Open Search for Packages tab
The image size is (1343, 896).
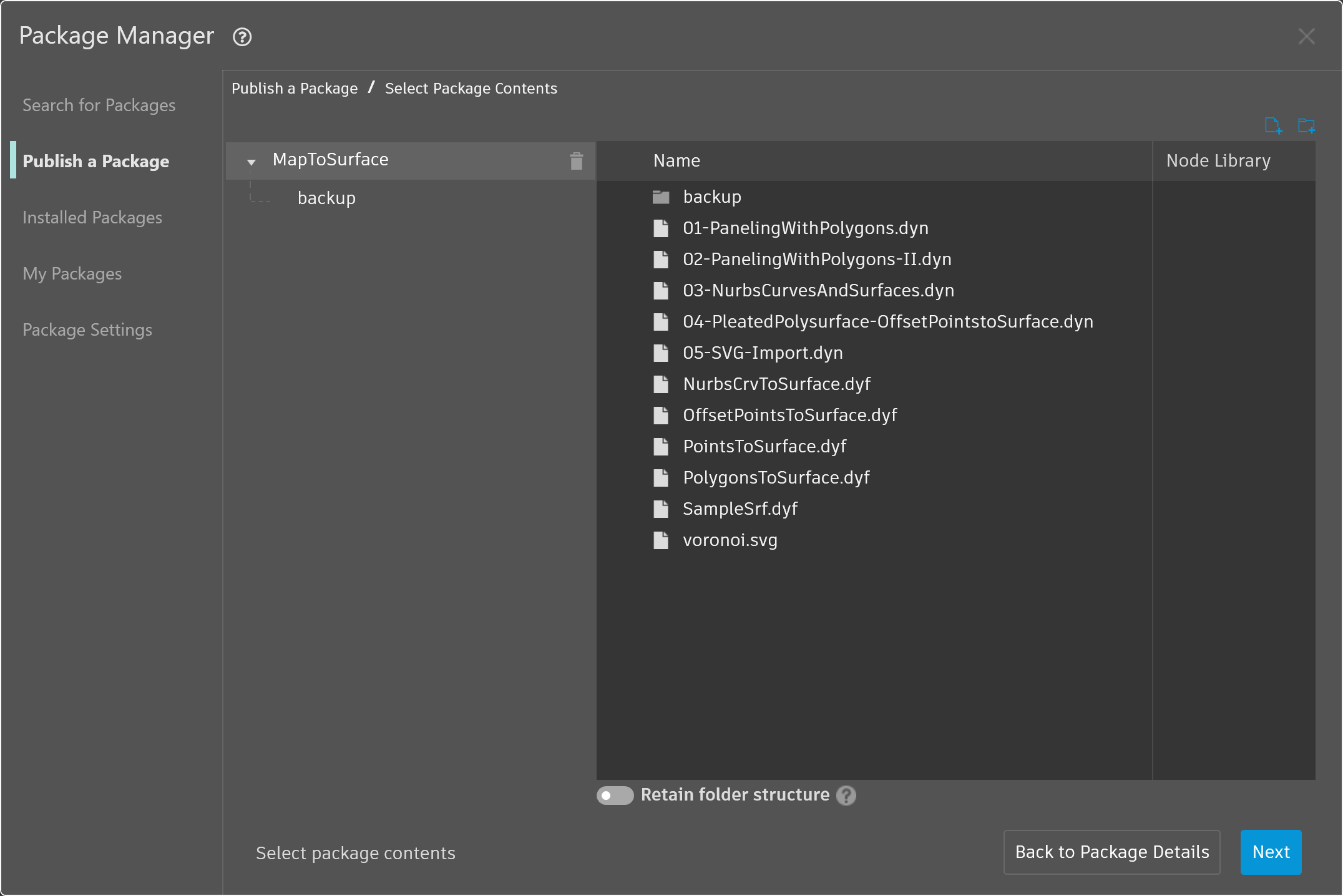(99, 105)
